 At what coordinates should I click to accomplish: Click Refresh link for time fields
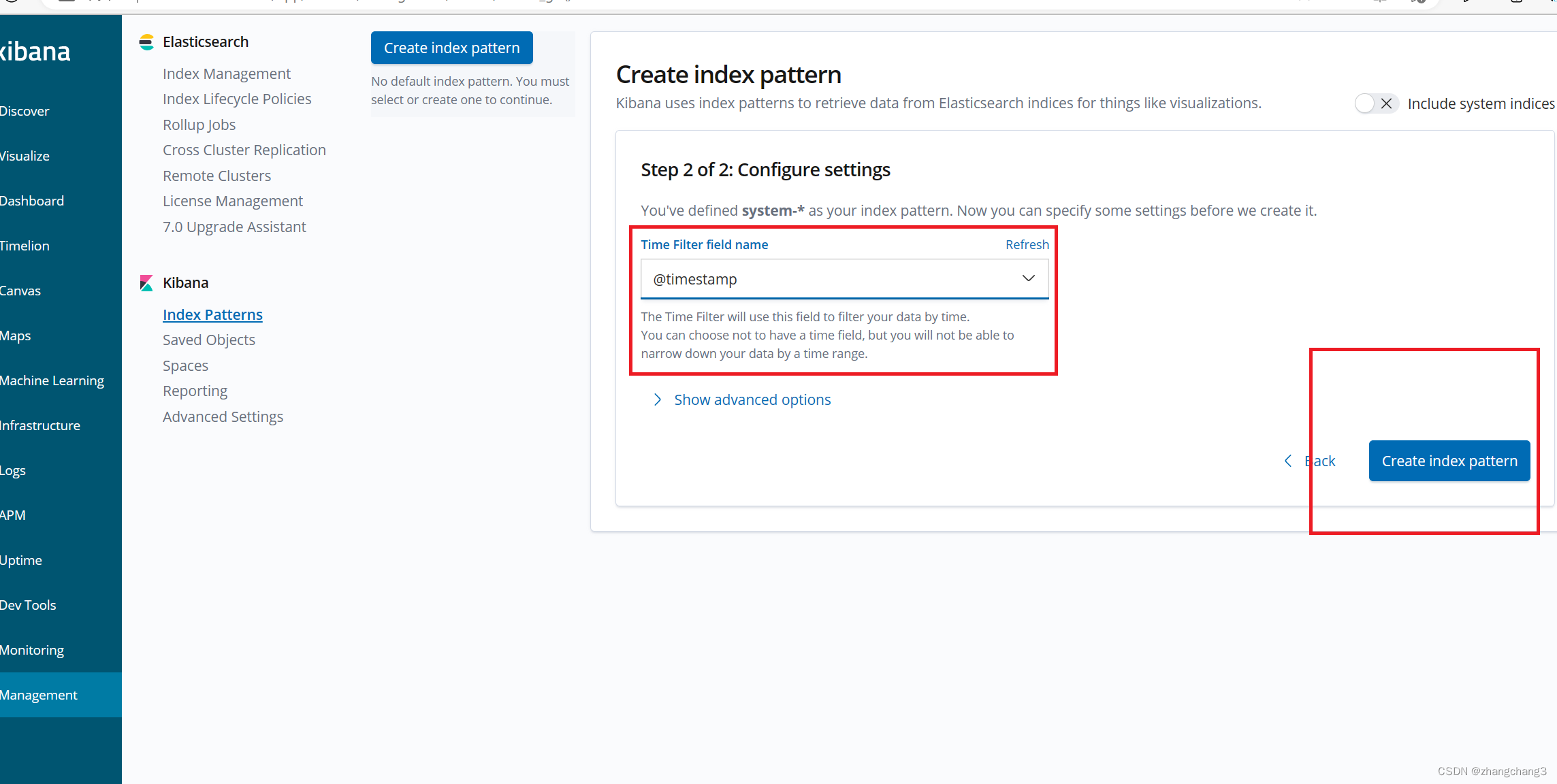(x=1027, y=245)
